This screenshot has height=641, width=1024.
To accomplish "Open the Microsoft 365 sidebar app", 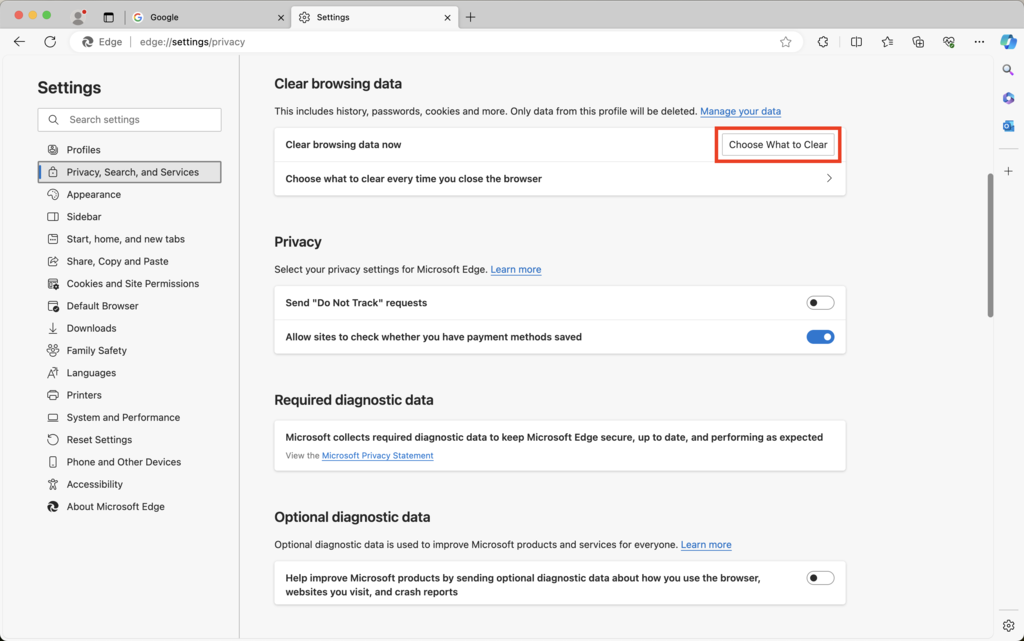I will tap(1008, 97).
